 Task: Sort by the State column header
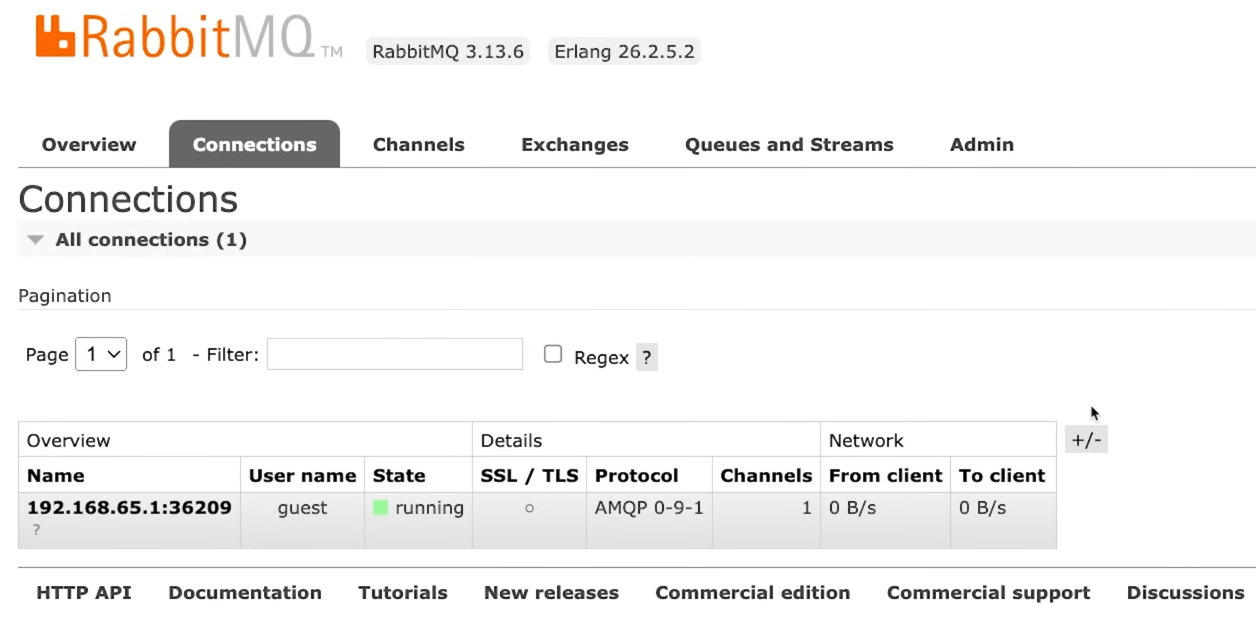coord(399,476)
